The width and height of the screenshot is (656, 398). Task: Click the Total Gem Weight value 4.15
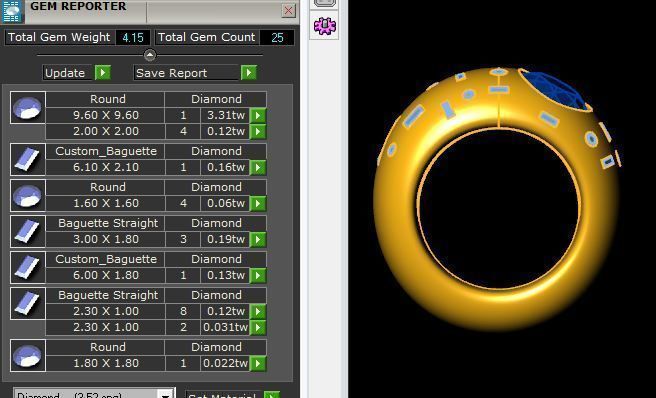click(x=133, y=38)
